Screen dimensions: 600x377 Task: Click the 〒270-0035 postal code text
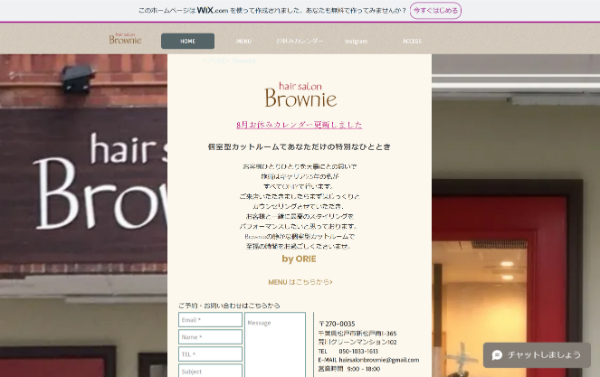click(x=337, y=324)
